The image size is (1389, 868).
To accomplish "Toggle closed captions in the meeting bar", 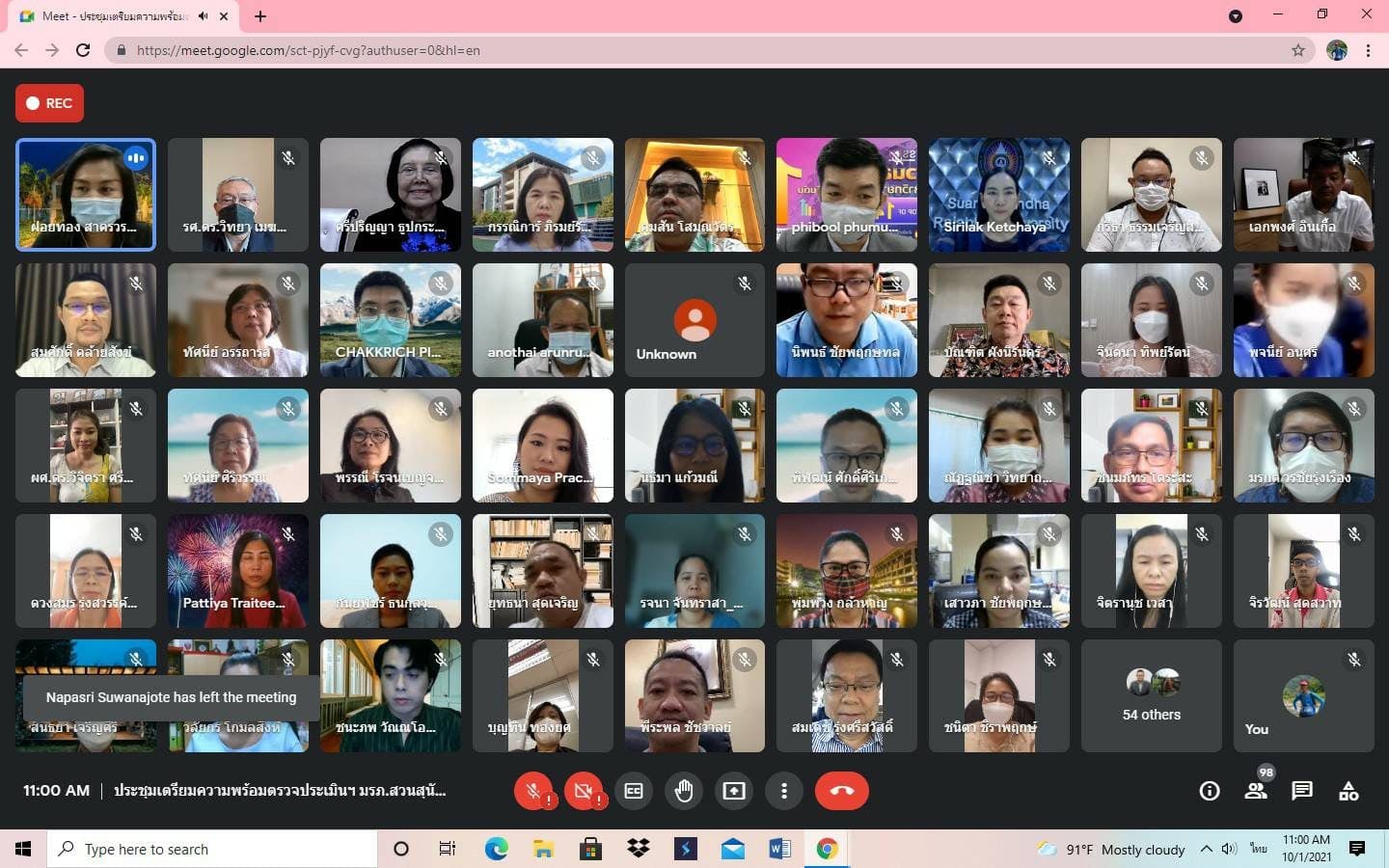I will click(x=634, y=791).
